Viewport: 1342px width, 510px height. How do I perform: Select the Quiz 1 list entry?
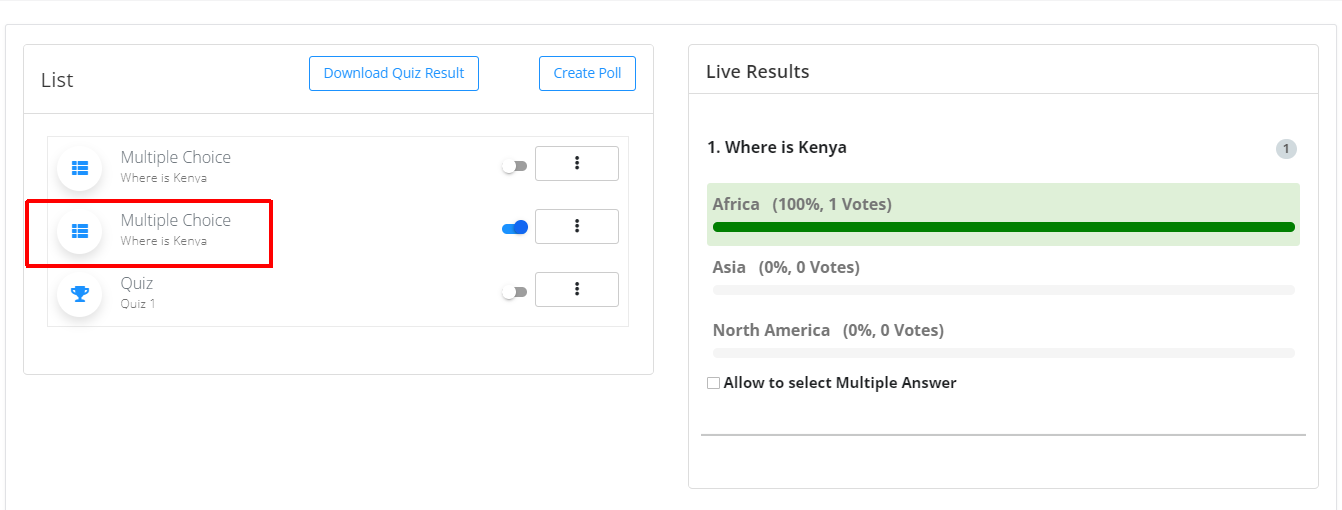click(138, 292)
